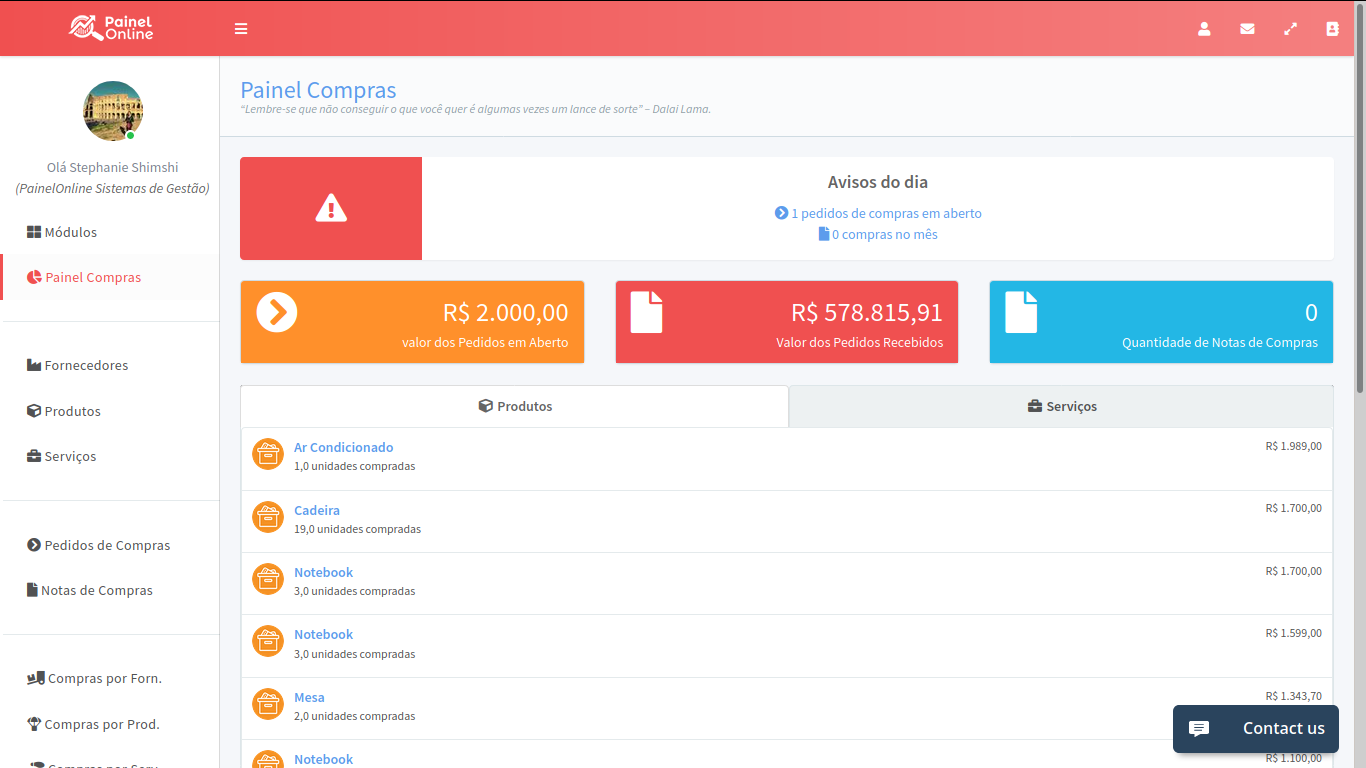This screenshot has height=768, width=1366.
Task: Click the orange box icon beside Cadeira
Action: pyautogui.click(x=268, y=517)
